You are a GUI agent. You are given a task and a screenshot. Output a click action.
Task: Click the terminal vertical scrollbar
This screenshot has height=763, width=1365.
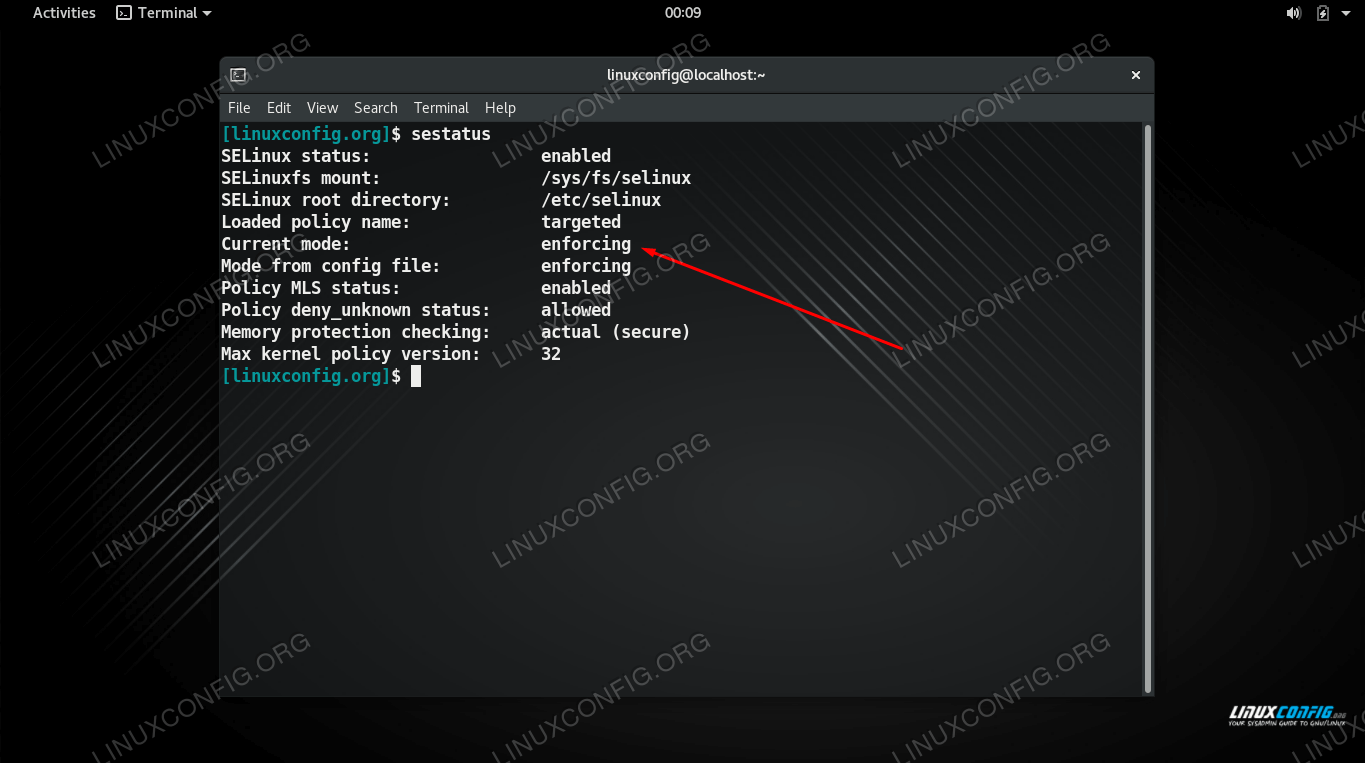(1148, 408)
